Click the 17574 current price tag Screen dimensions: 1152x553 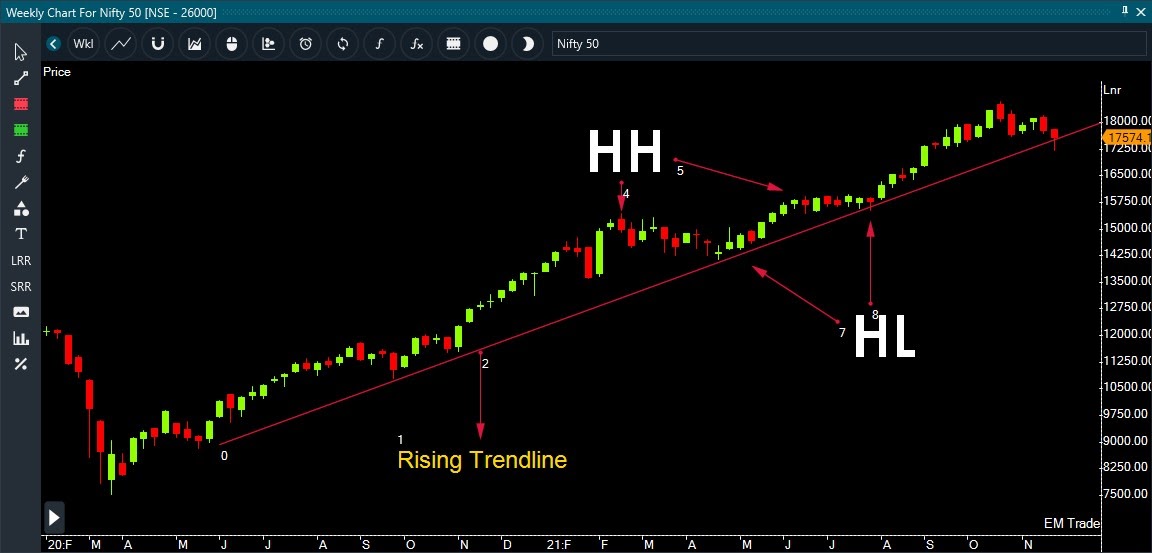(x=1126, y=137)
